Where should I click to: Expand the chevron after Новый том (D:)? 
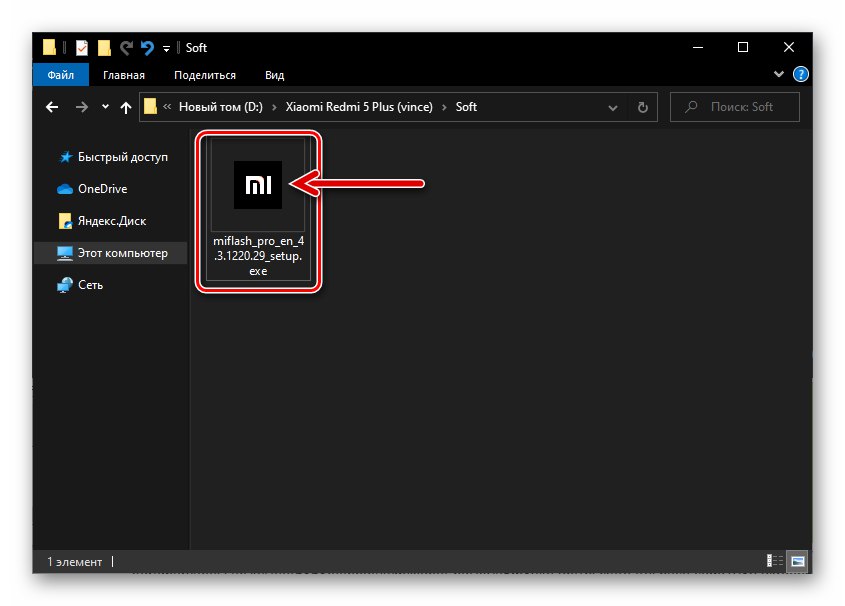[x=274, y=107]
